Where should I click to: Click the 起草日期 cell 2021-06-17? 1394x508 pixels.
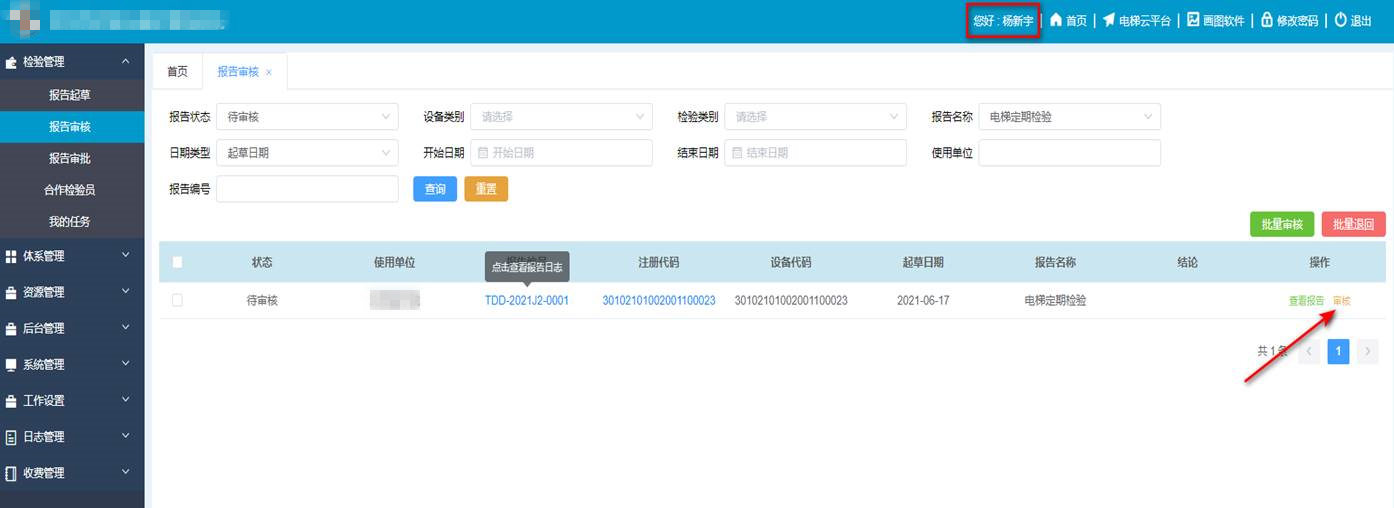pyautogui.click(x=923, y=300)
